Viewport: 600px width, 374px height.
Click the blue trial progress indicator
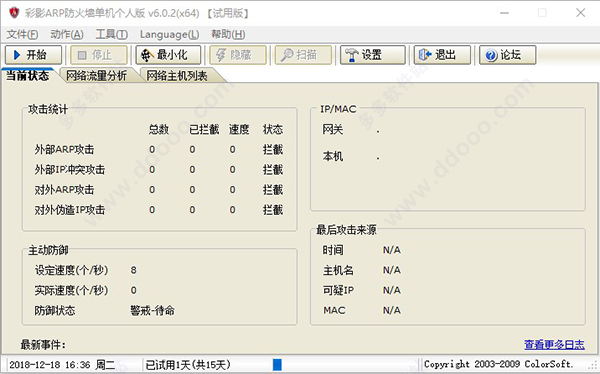[277, 364]
